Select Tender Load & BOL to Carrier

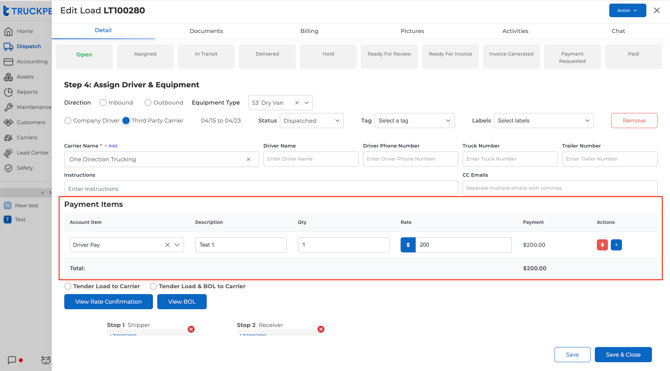click(x=153, y=286)
